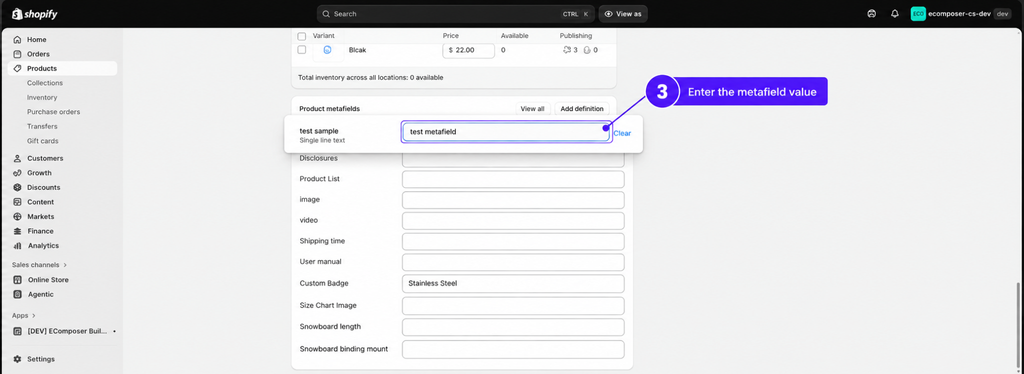Click the search bar

455,14
